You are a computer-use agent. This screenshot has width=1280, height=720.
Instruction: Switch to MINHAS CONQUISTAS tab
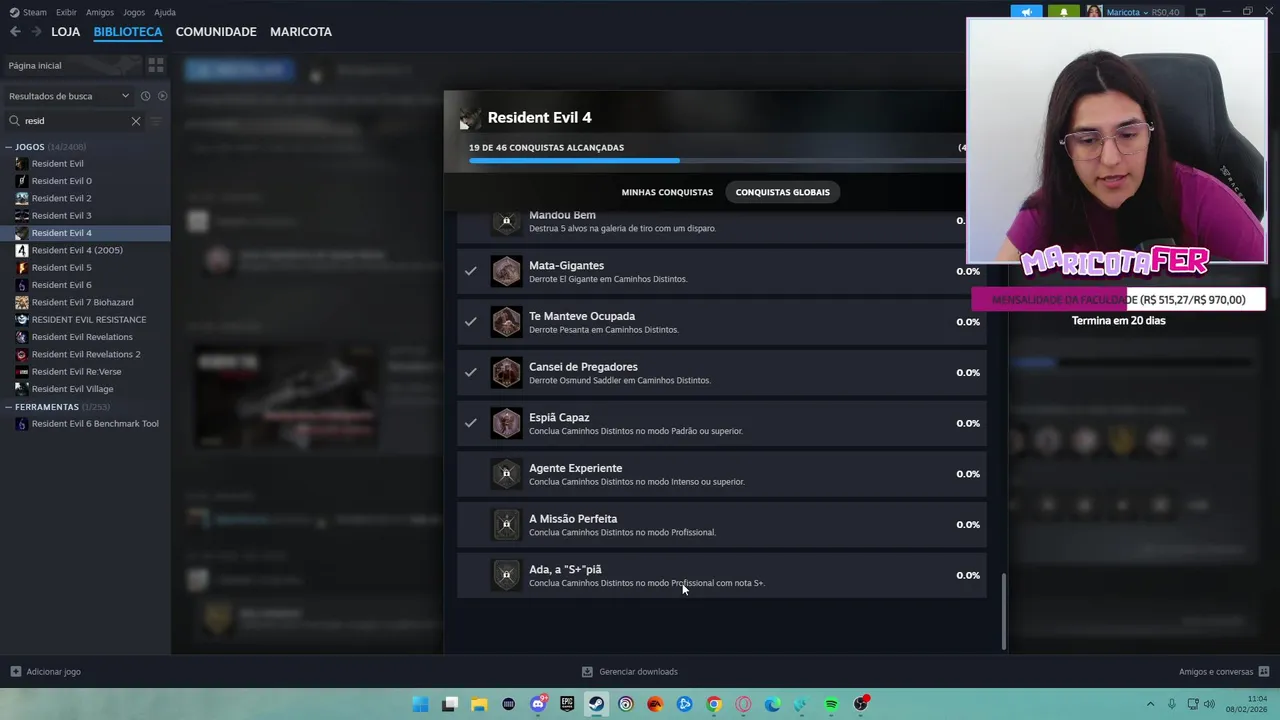pos(667,192)
